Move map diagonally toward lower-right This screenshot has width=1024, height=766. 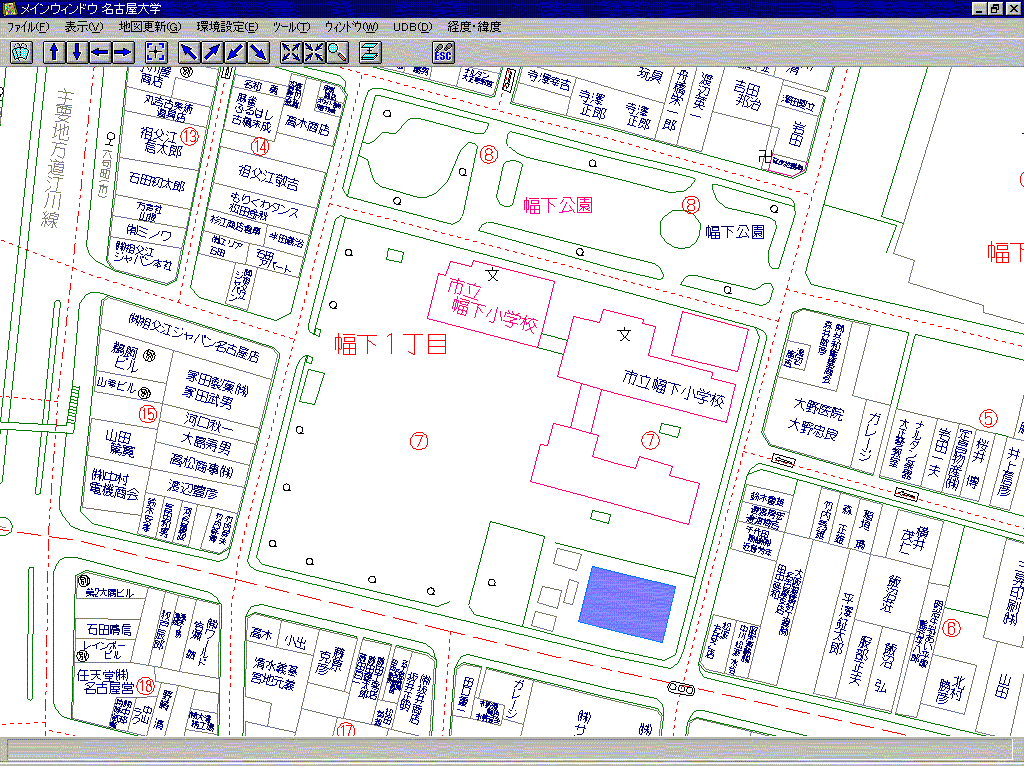pyautogui.click(x=258, y=52)
